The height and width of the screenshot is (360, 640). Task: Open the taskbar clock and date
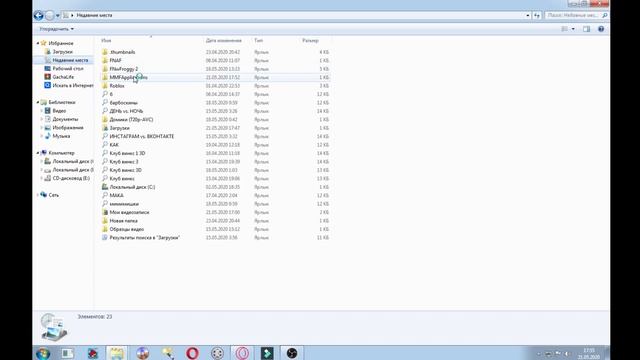(589, 353)
